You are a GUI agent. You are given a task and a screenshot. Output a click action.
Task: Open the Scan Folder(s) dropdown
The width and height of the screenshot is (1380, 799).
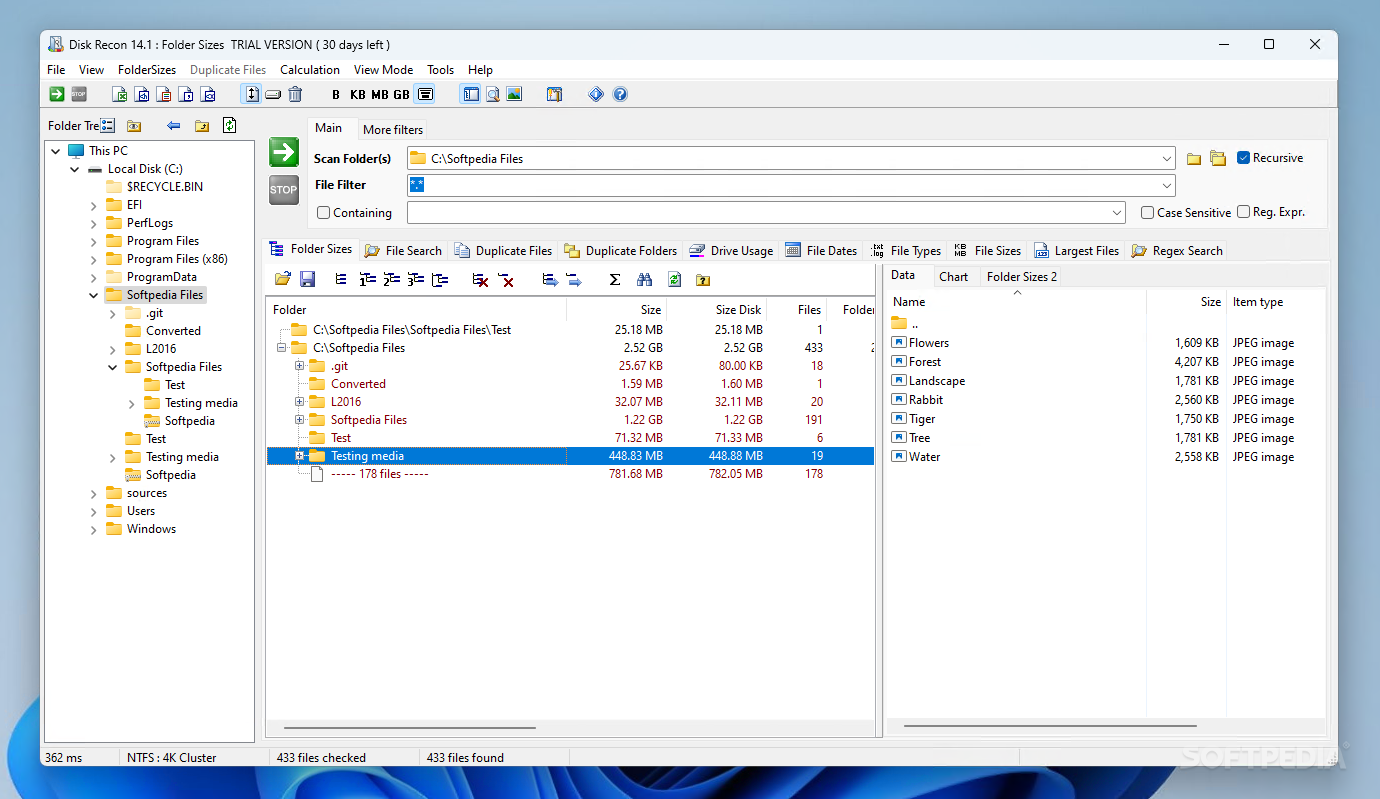[1167, 158]
